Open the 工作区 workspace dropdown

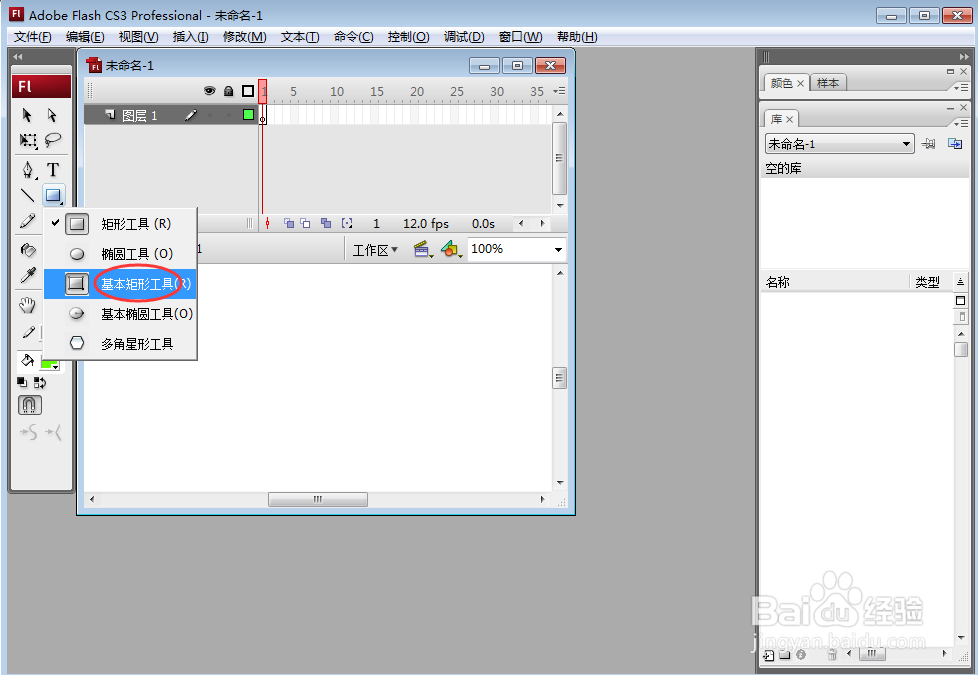pyautogui.click(x=375, y=250)
